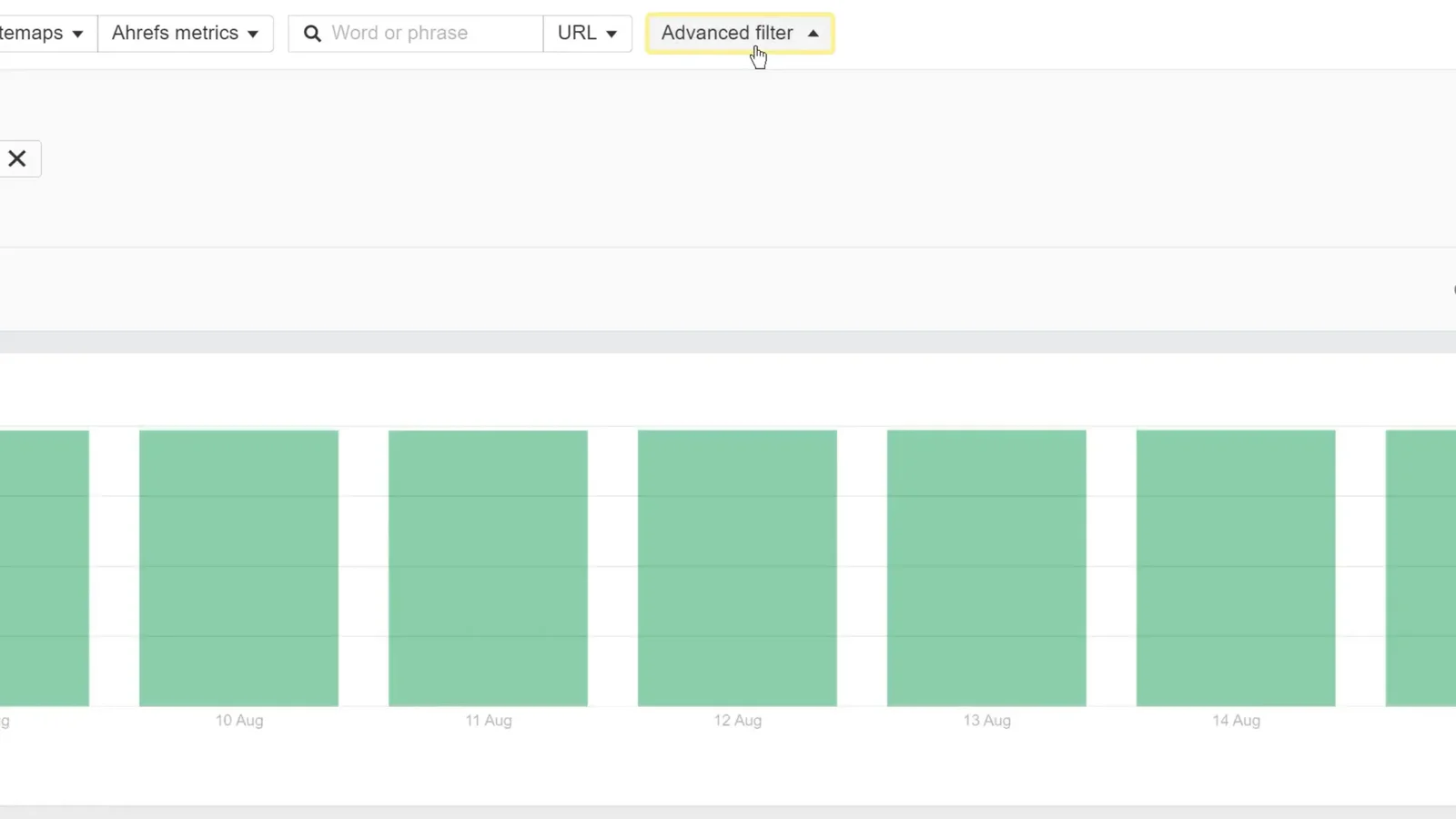The height and width of the screenshot is (819, 1456).
Task: Select the 13 Aug date label
Action: click(987, 720)
